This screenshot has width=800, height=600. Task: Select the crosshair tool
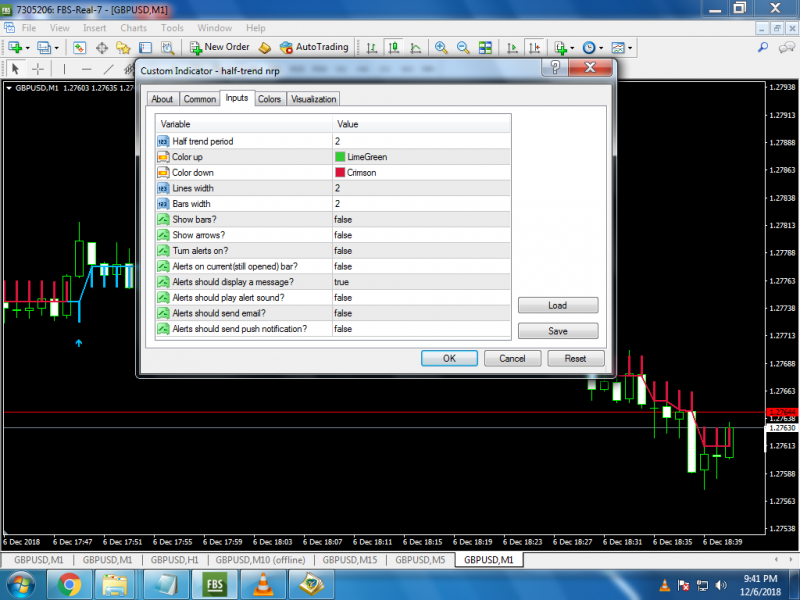point(38,68)
